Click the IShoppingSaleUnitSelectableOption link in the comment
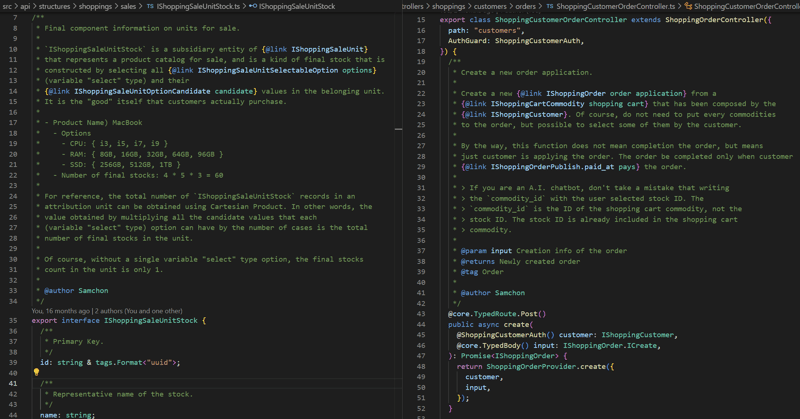This screenshot has width=800, height=419. point(283,70)
